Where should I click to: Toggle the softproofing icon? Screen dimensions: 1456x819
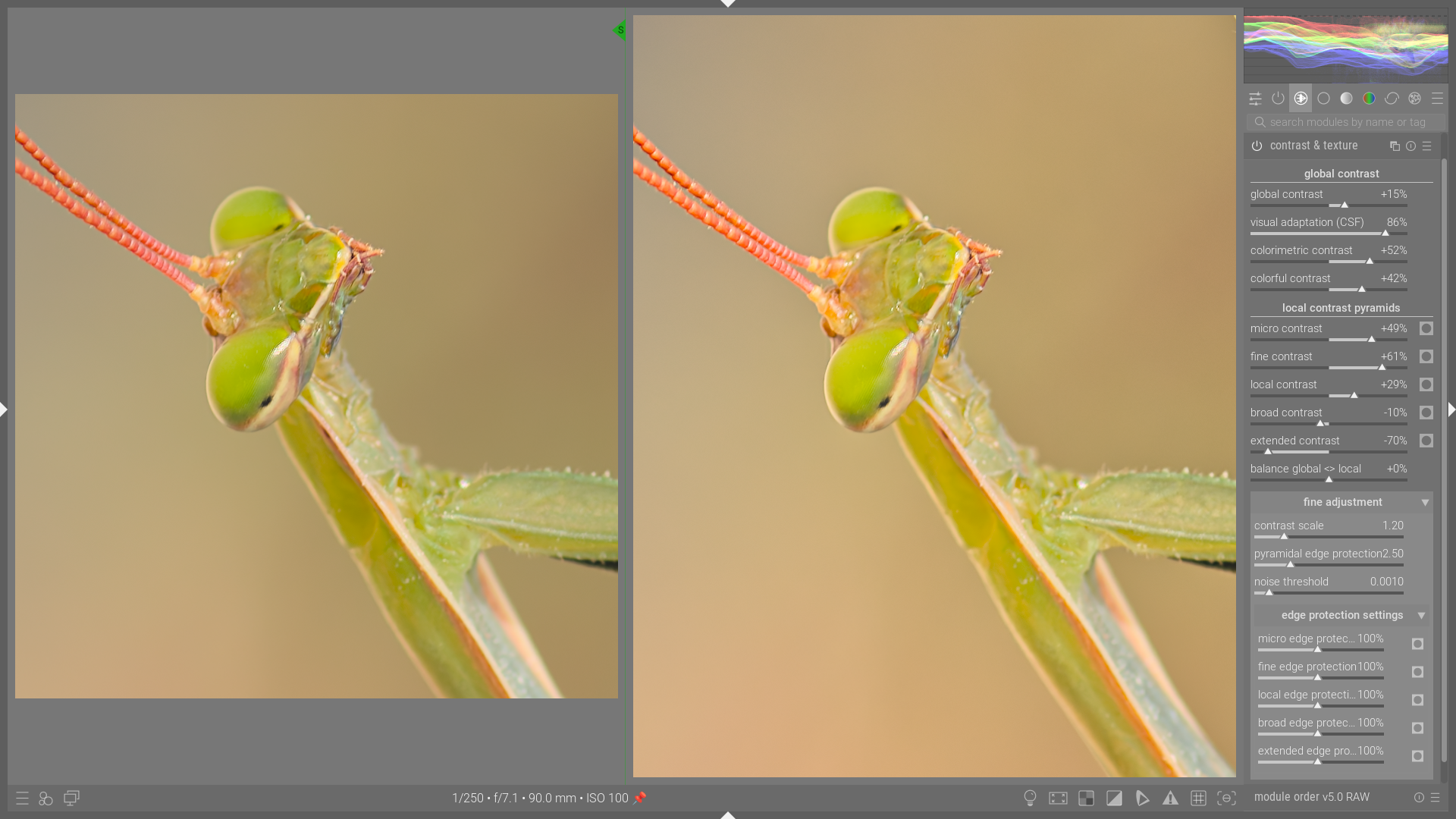1142,798
